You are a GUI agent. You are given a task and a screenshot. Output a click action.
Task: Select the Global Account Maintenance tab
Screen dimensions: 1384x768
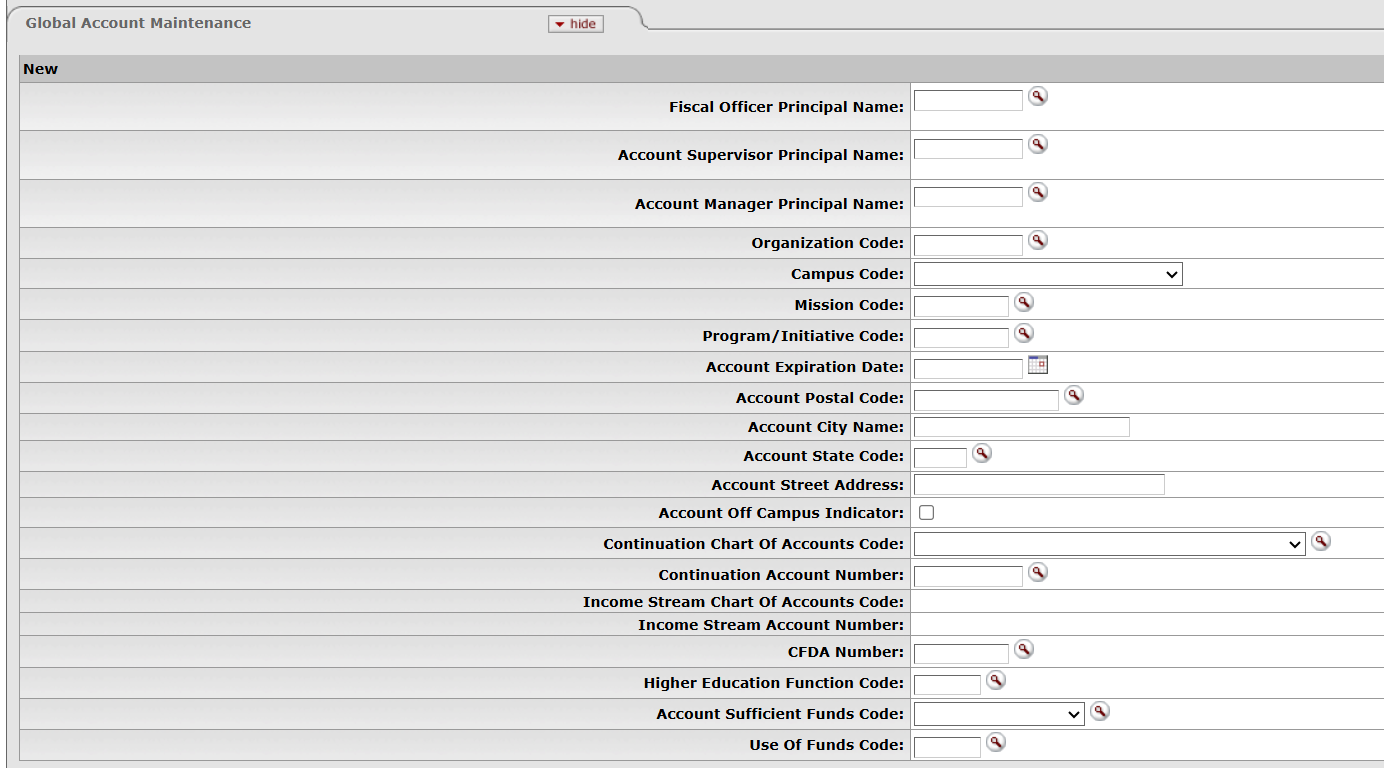(139, 23)
